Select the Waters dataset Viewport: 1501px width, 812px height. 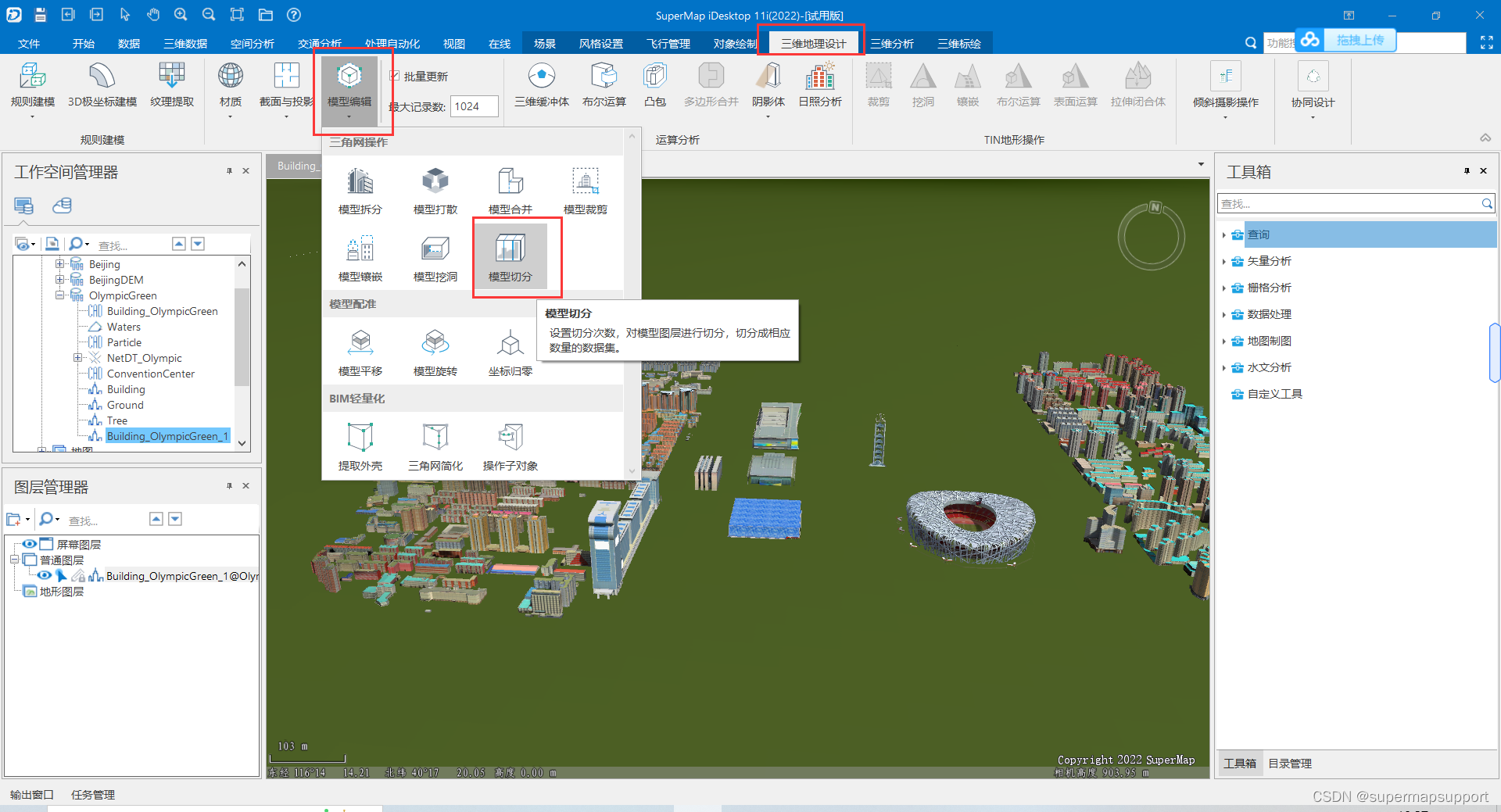pos(124,327)
